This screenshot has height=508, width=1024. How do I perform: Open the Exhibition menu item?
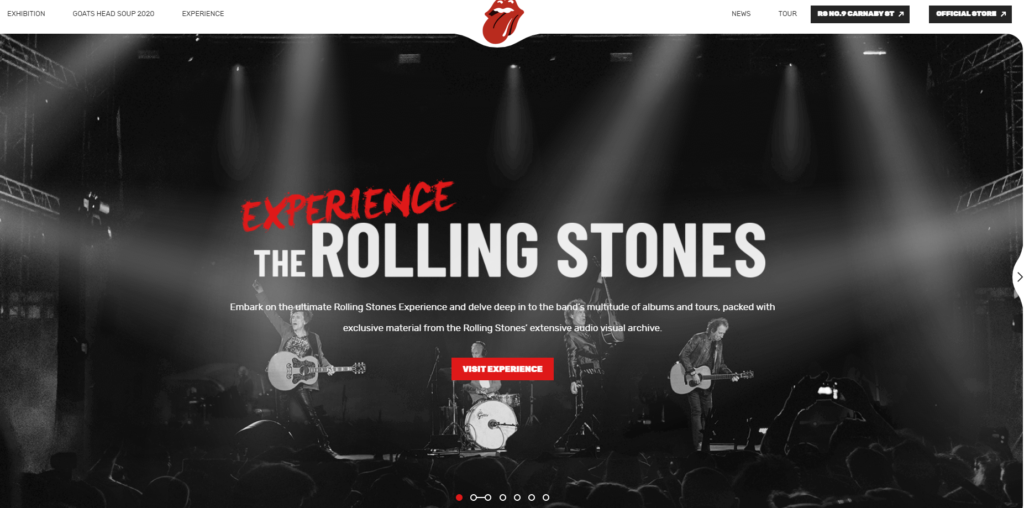(26, 14)
